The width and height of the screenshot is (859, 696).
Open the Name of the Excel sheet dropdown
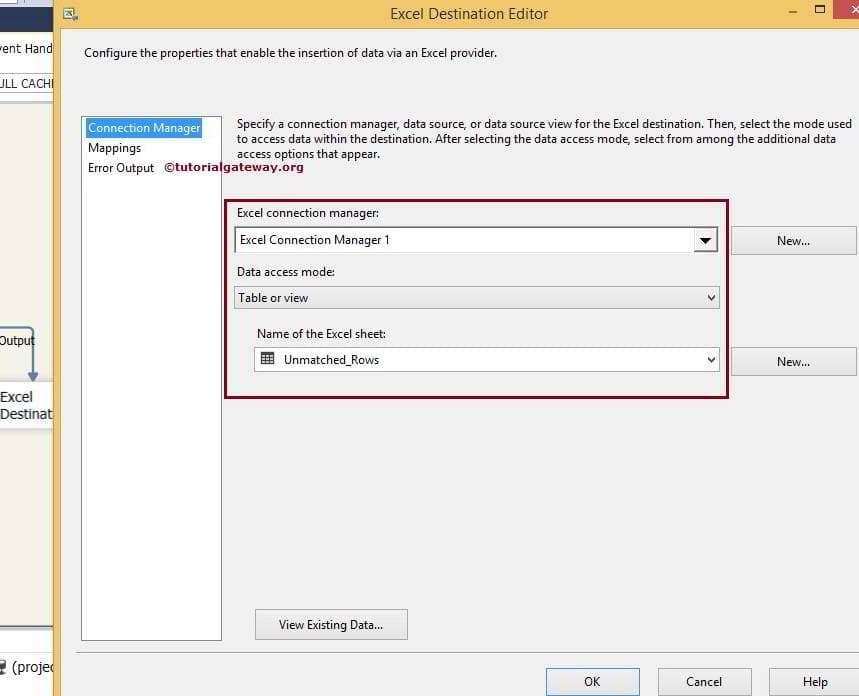point(710,360)
